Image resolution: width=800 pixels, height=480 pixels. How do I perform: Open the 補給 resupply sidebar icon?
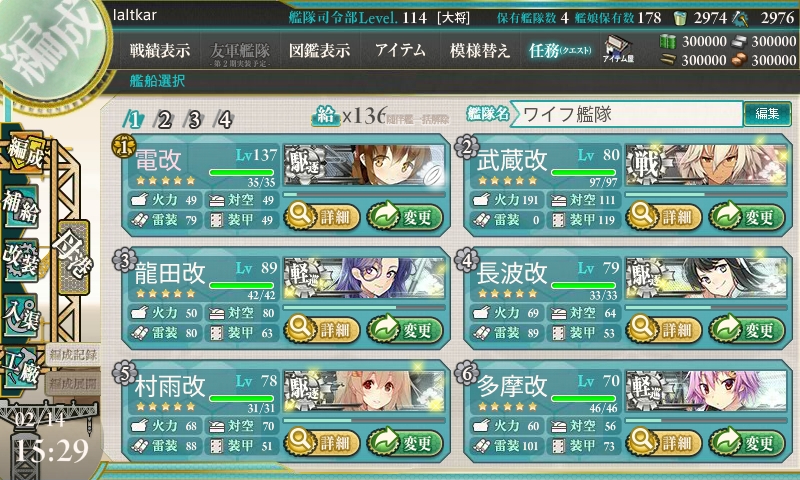[x=21, y=207]
